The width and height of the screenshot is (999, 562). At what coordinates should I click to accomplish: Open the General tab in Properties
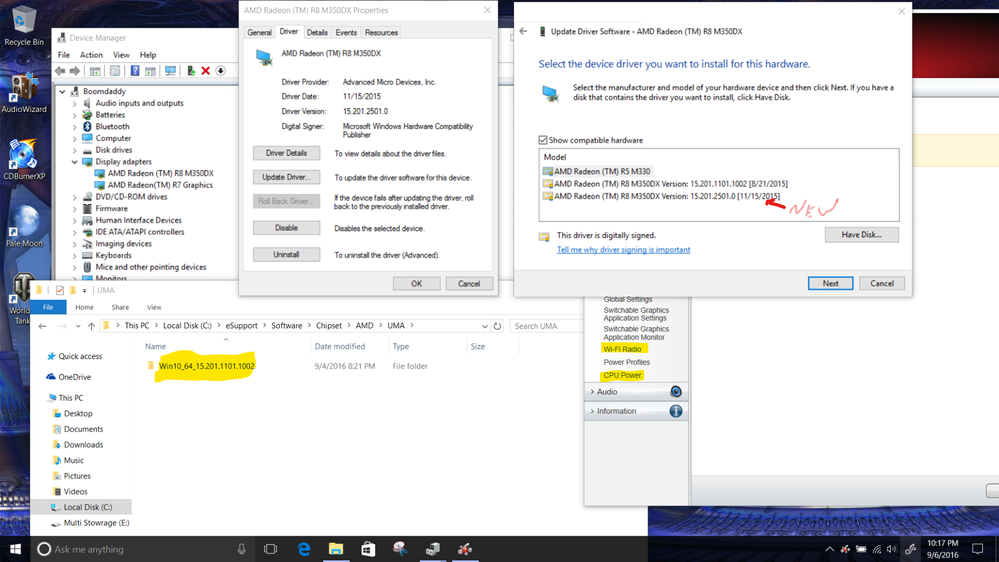(259, 32)
